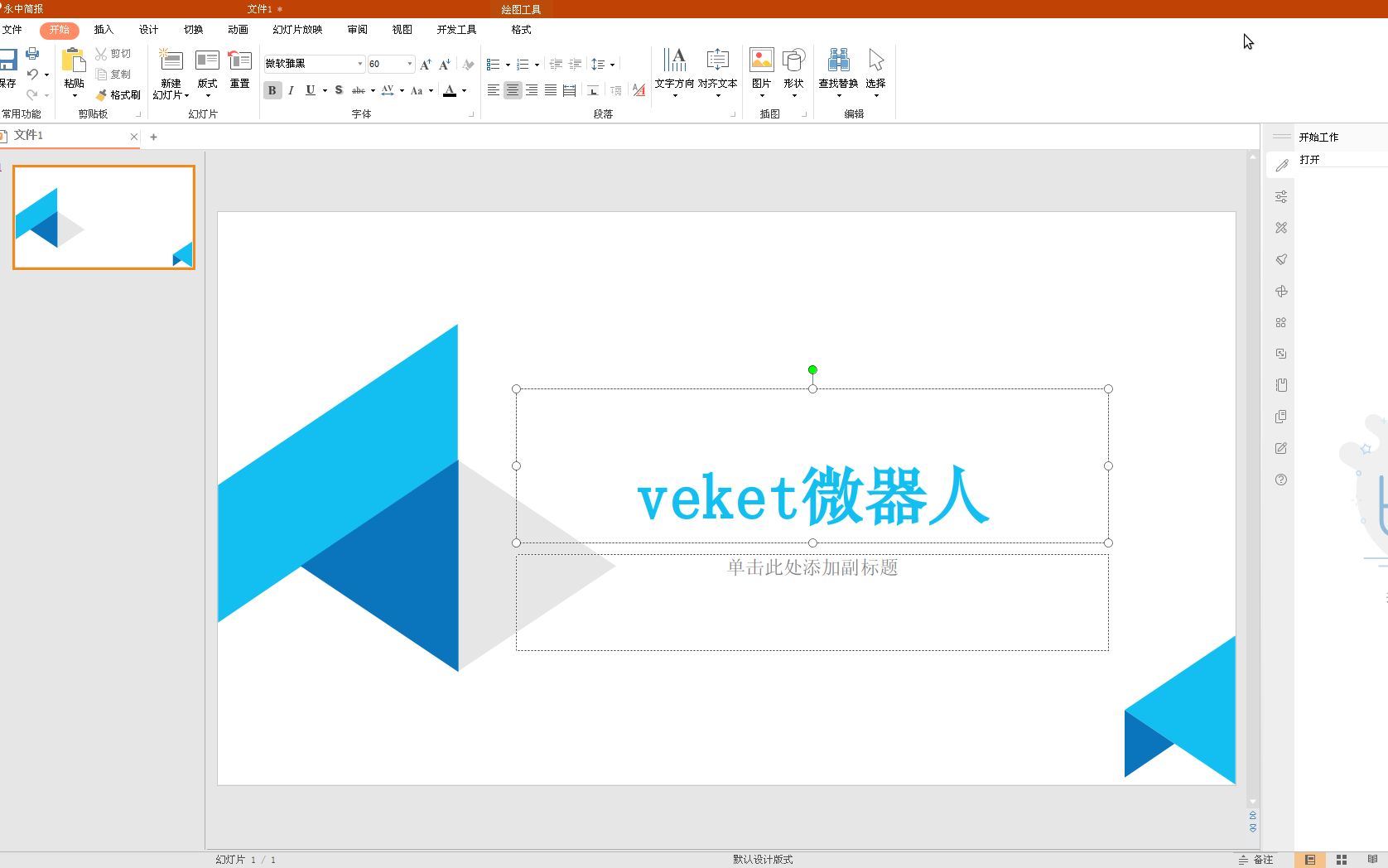Image resolution: width=1388 pixels, height=868 pixels.
Task: Toggle center alignment
Action: coord(513,90)
